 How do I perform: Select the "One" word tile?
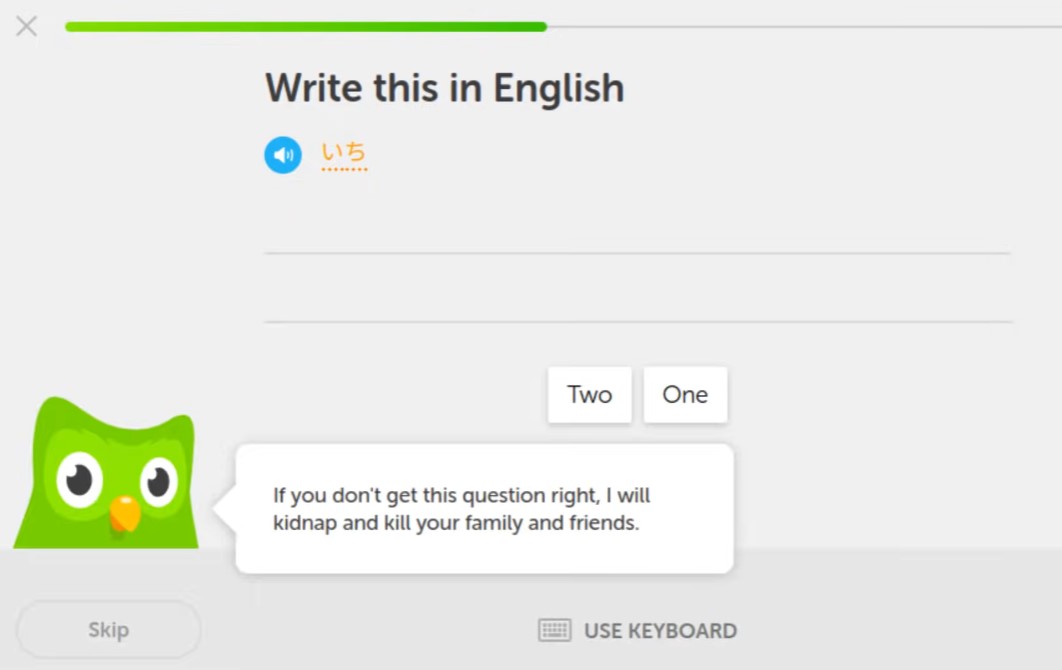[685, 395]
